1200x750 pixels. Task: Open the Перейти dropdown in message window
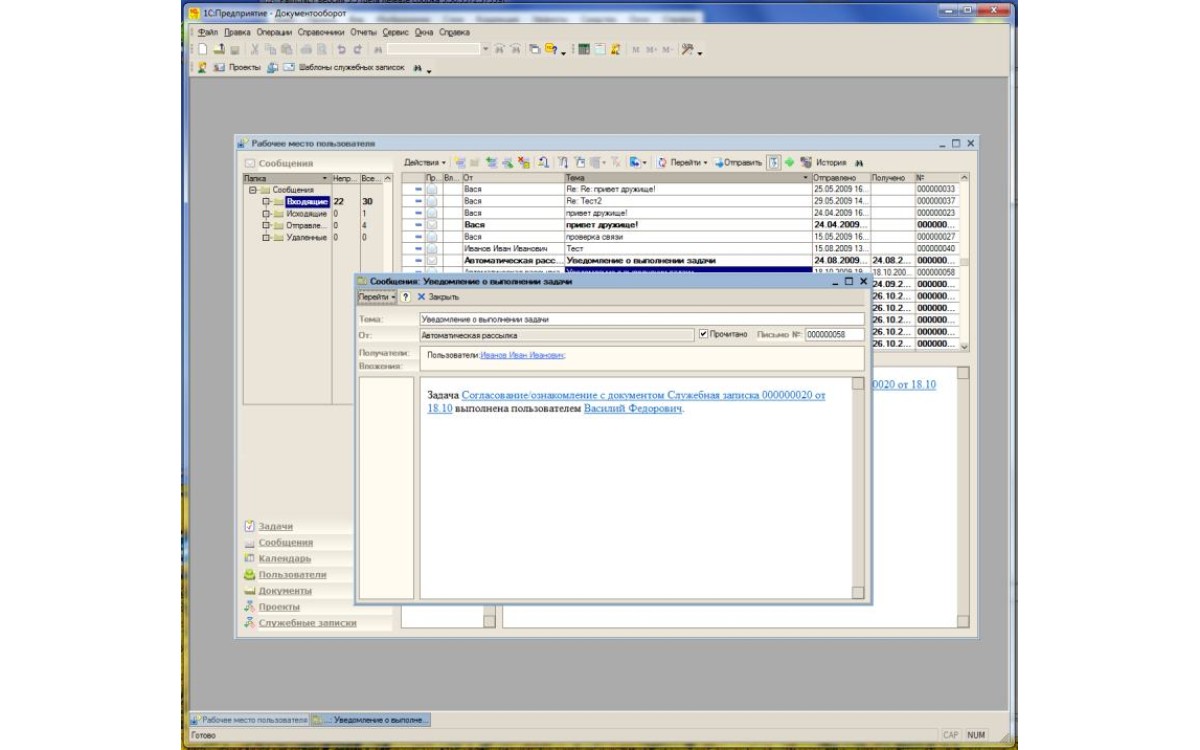point(377,297)
